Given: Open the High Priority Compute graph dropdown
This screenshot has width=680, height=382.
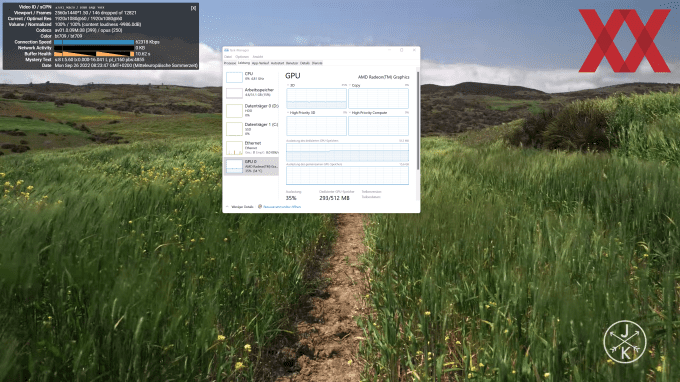Looking at the screenshot, I should pos(368,113).
